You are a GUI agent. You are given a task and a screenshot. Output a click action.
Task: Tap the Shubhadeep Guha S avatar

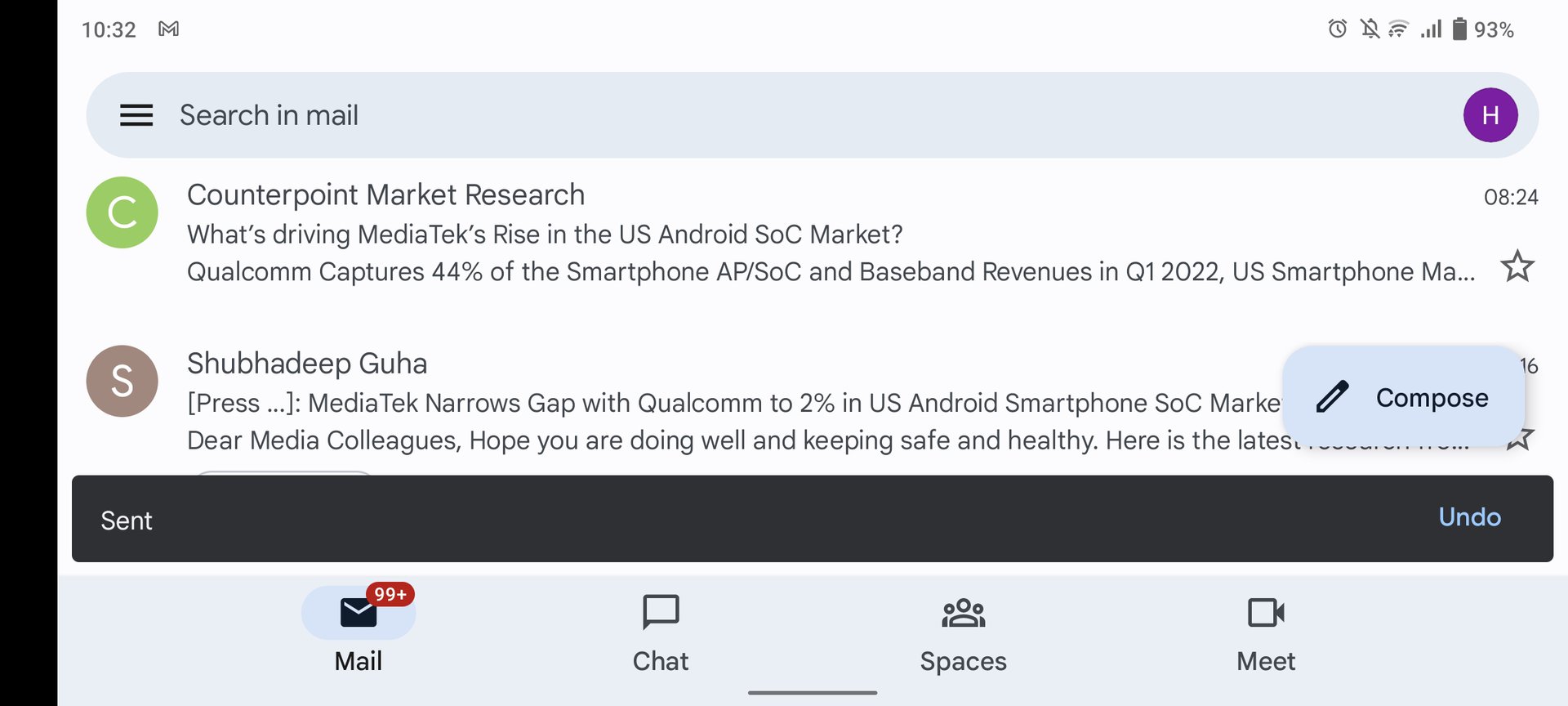click(122, 381)
